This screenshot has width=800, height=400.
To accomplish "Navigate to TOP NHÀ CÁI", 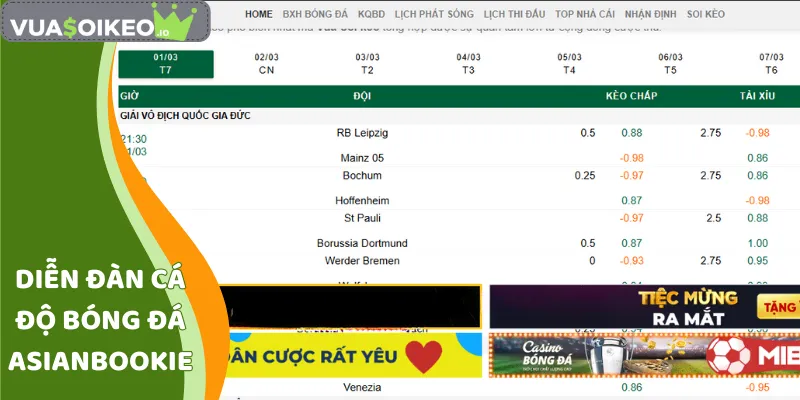I will [585, 15].
